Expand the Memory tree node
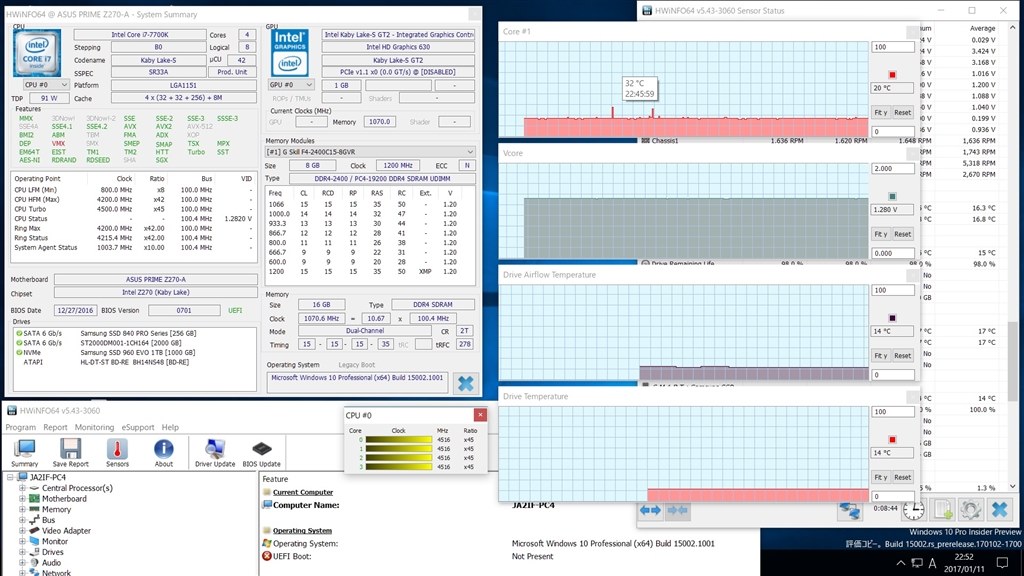The image size is (1024, 576). click(22, 509)
